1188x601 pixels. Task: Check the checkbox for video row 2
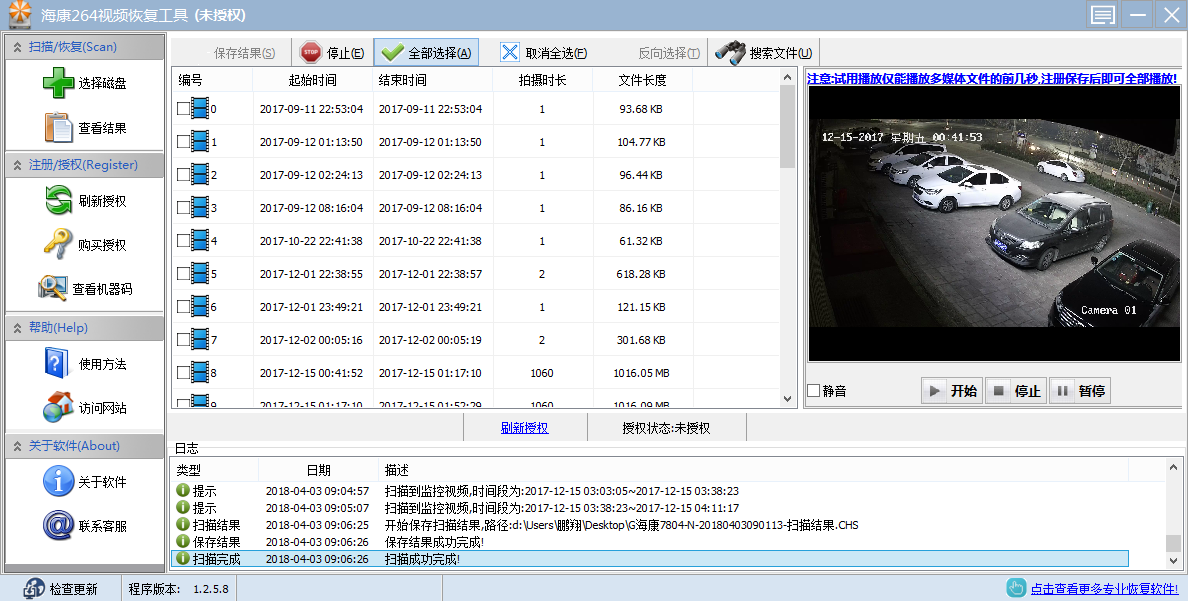183,174
